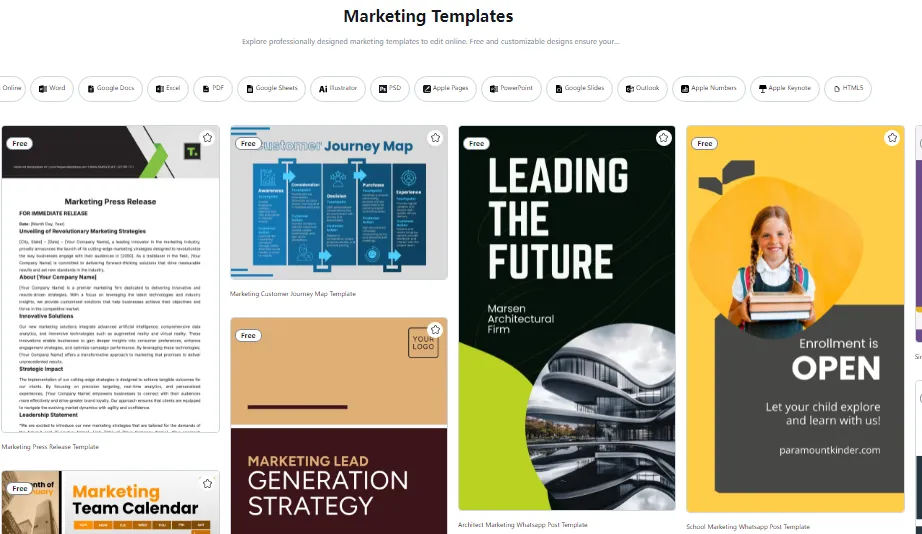Click Free badge on Leading The Future
This screenshot has width=922, height=534.
(x=476, y=143)
